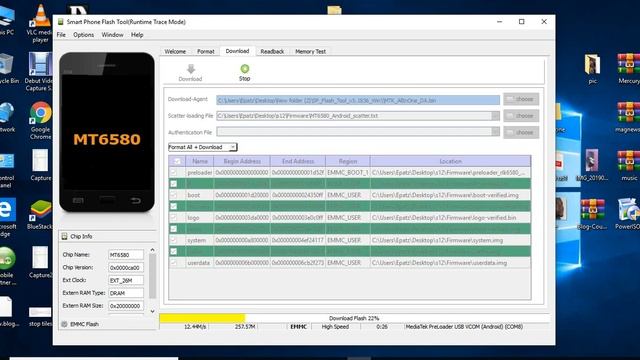Expand the Authentication File dropdown arrow
Screen dimensions: 640x360
495,132
